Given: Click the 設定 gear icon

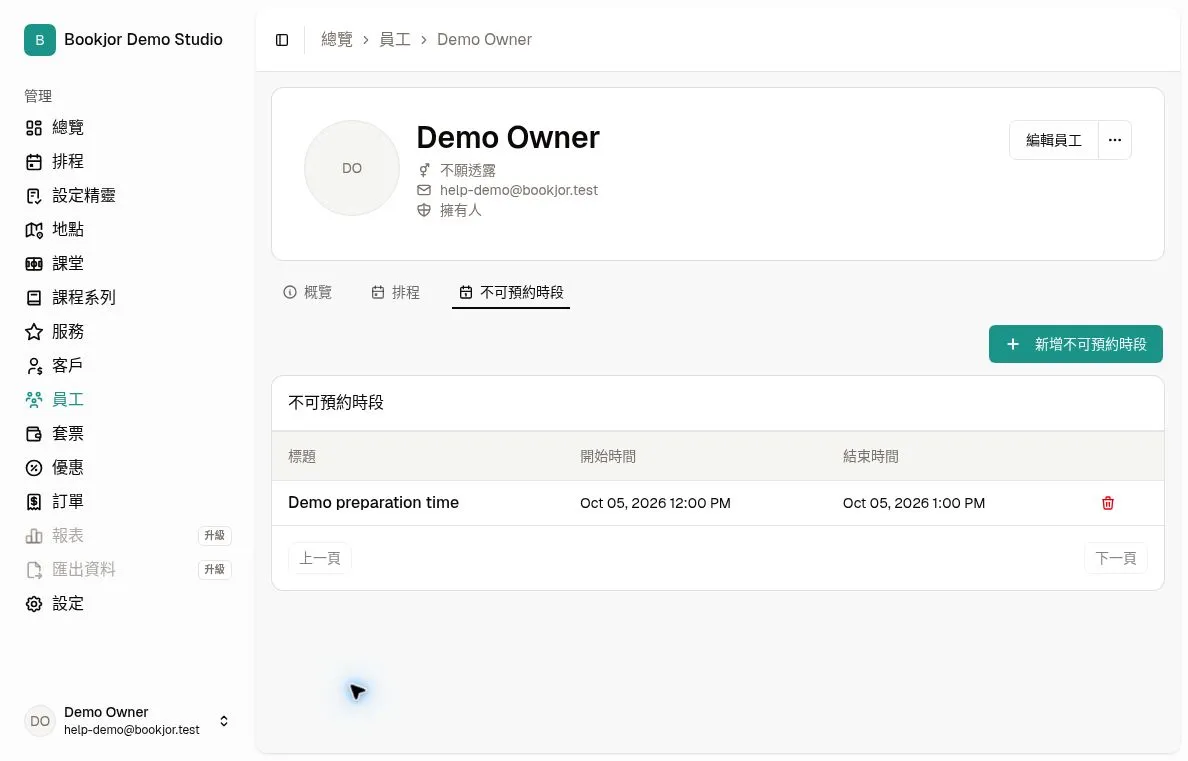Looking at the screenshot, I should [34, 604].
